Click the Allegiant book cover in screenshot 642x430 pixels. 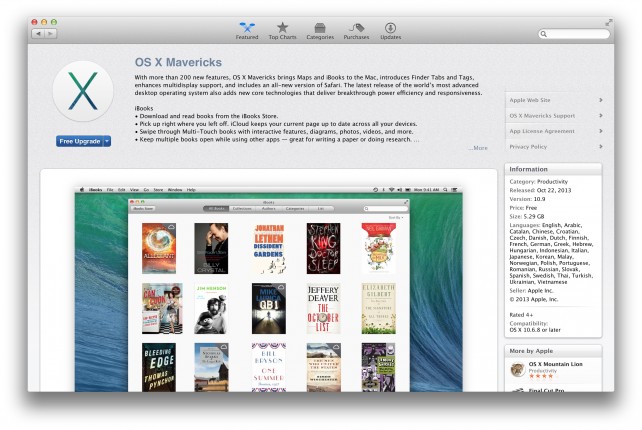pos(159,248)
